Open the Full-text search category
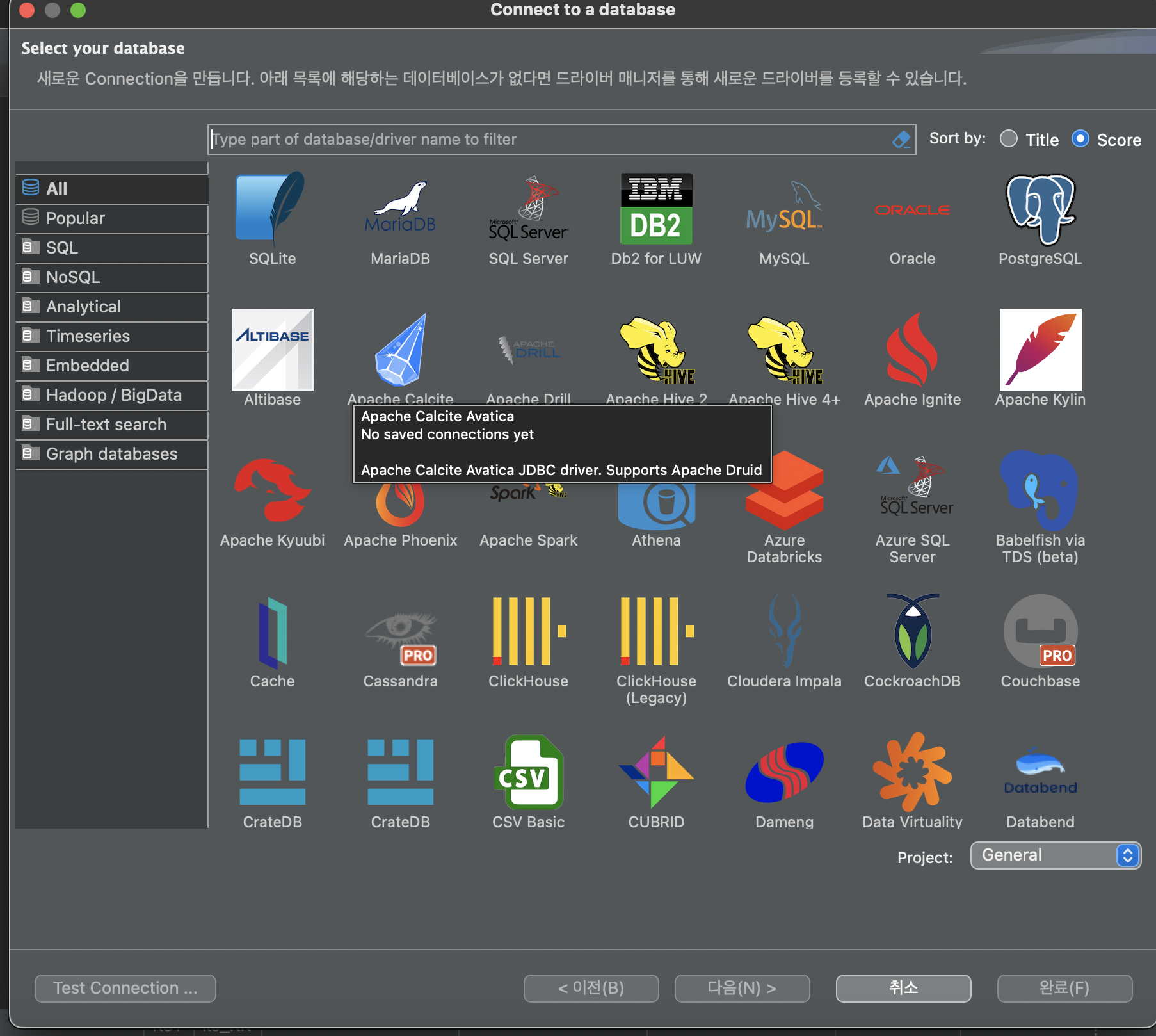The height and width of the screenshot is (1036, 1156). coord(112,425)
